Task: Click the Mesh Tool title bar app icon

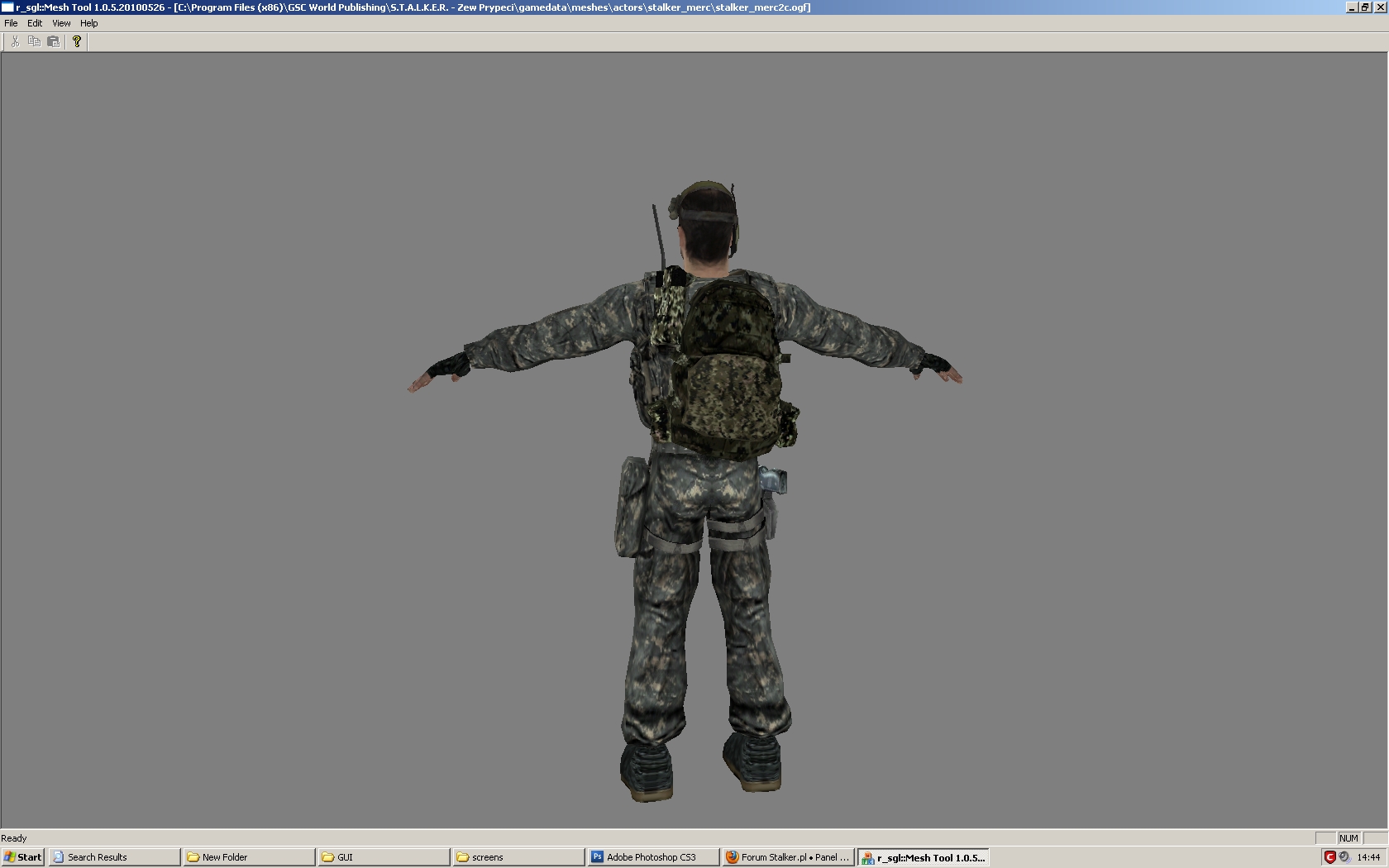Action: (x=7, y=7)
